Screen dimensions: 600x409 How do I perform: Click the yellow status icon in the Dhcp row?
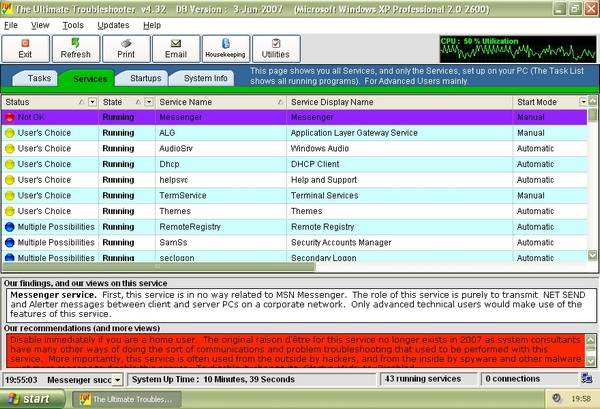tap(10, 164)
